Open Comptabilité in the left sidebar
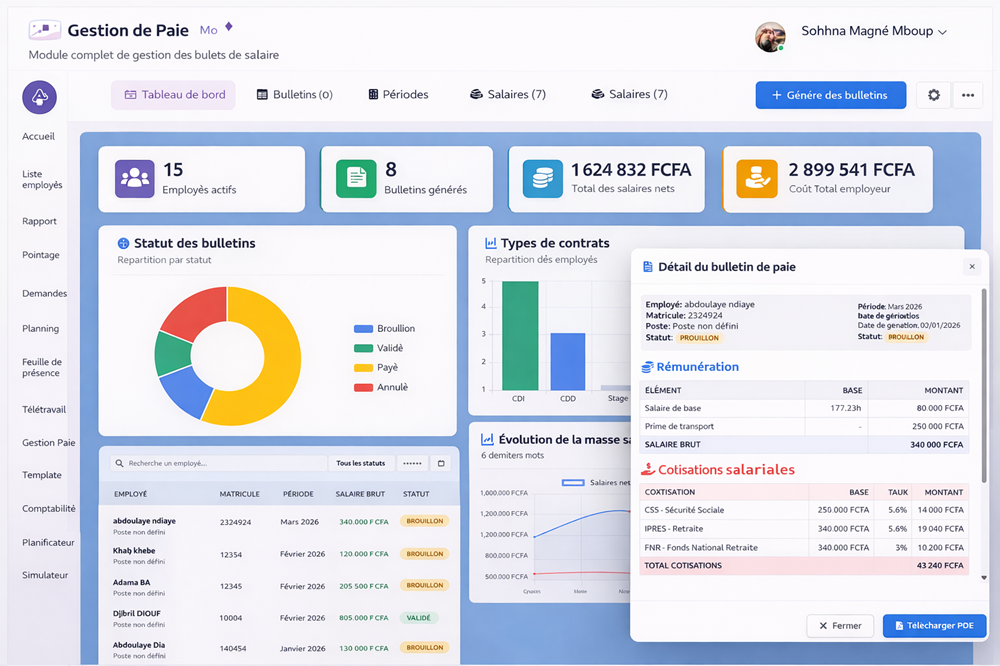The image size is (1000, 666). pos(49,509)
